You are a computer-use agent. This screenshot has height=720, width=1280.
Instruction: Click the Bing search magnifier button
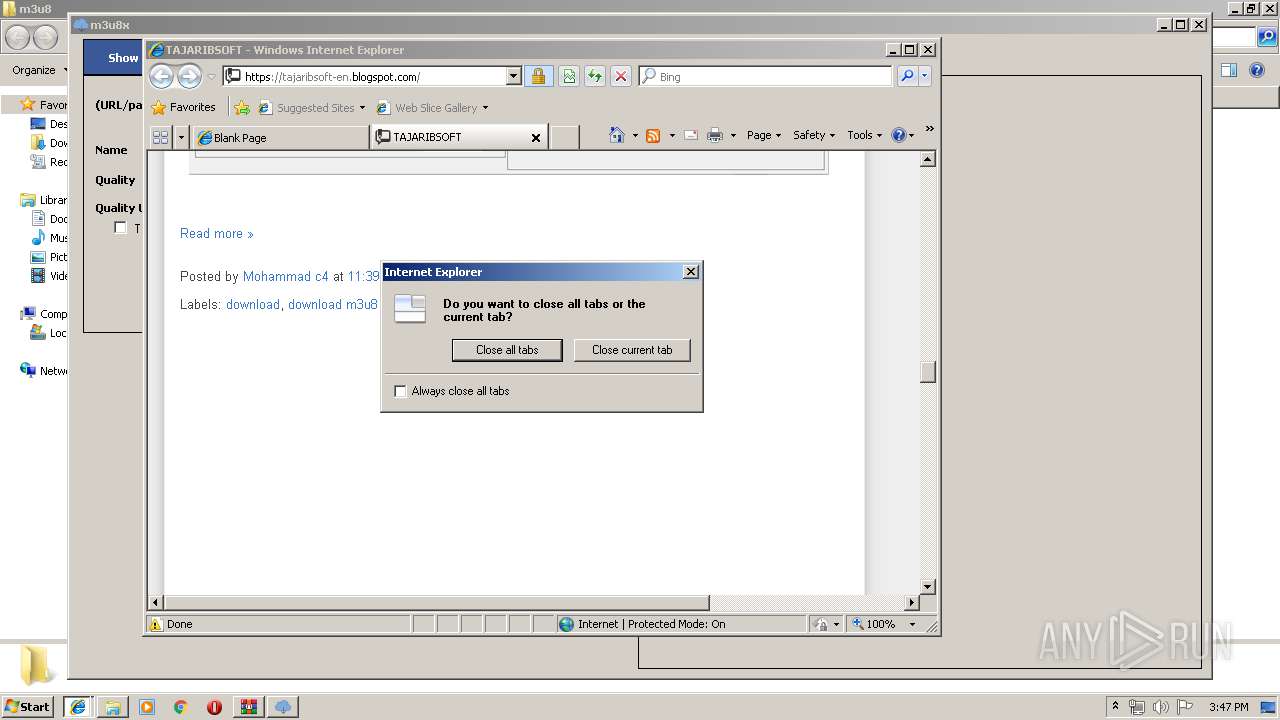click(907, 76)
